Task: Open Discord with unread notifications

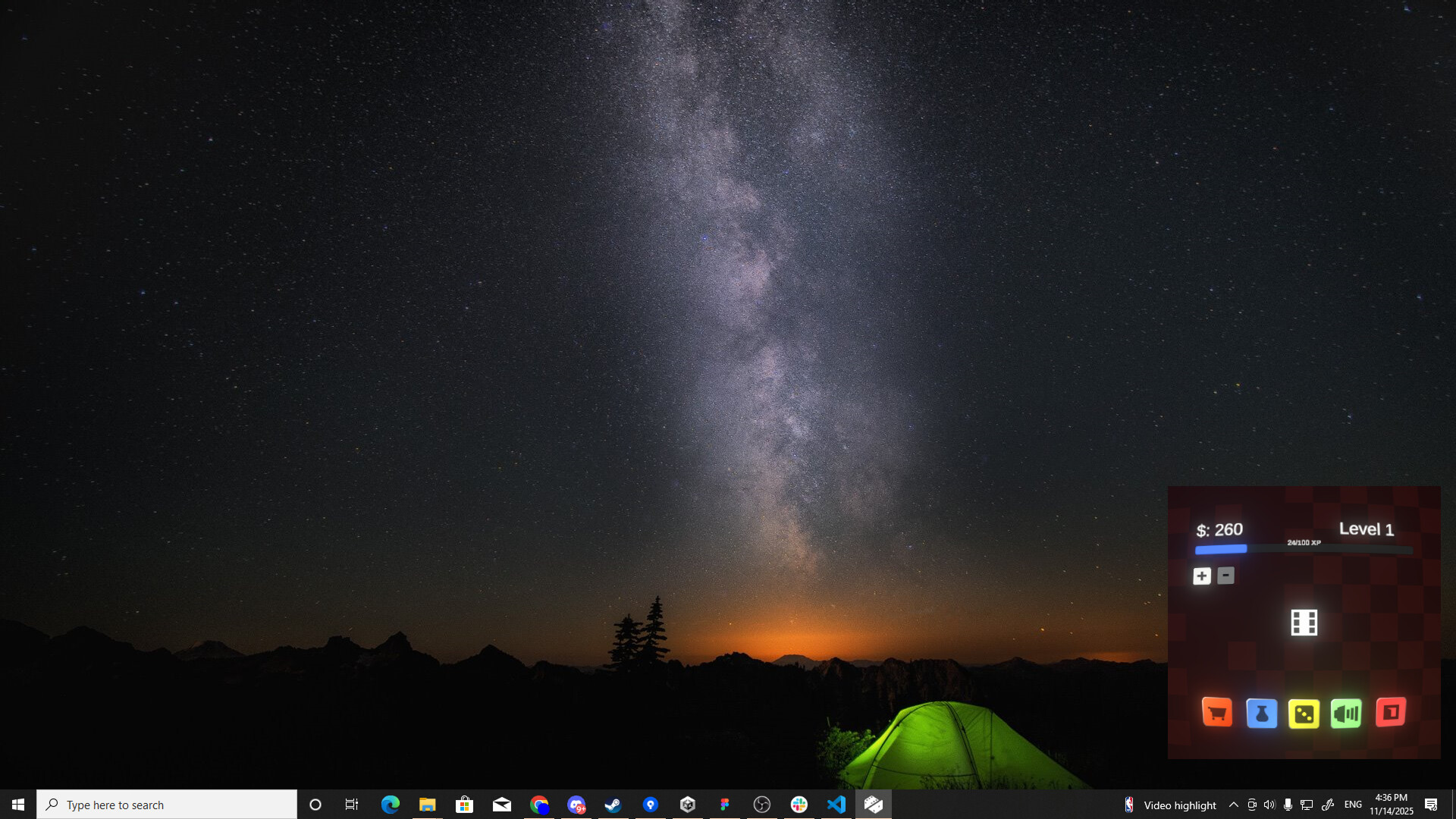Action: pyautogui.click(x=576, y=805)
